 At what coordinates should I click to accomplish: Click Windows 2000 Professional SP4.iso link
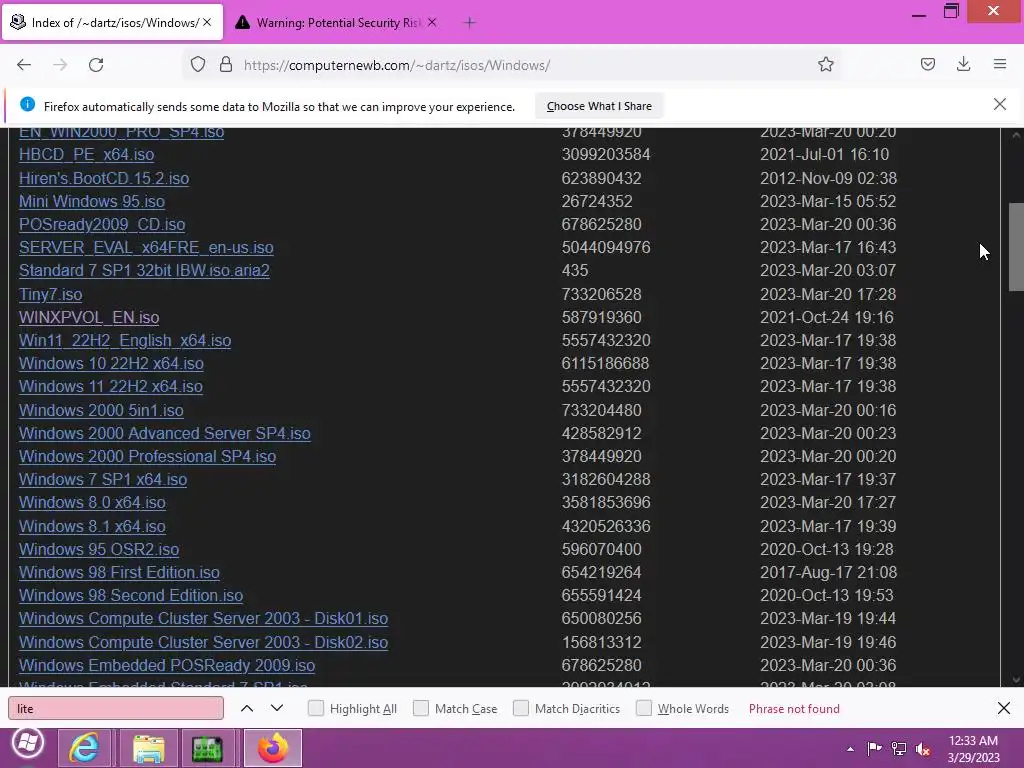click(148, 456)
